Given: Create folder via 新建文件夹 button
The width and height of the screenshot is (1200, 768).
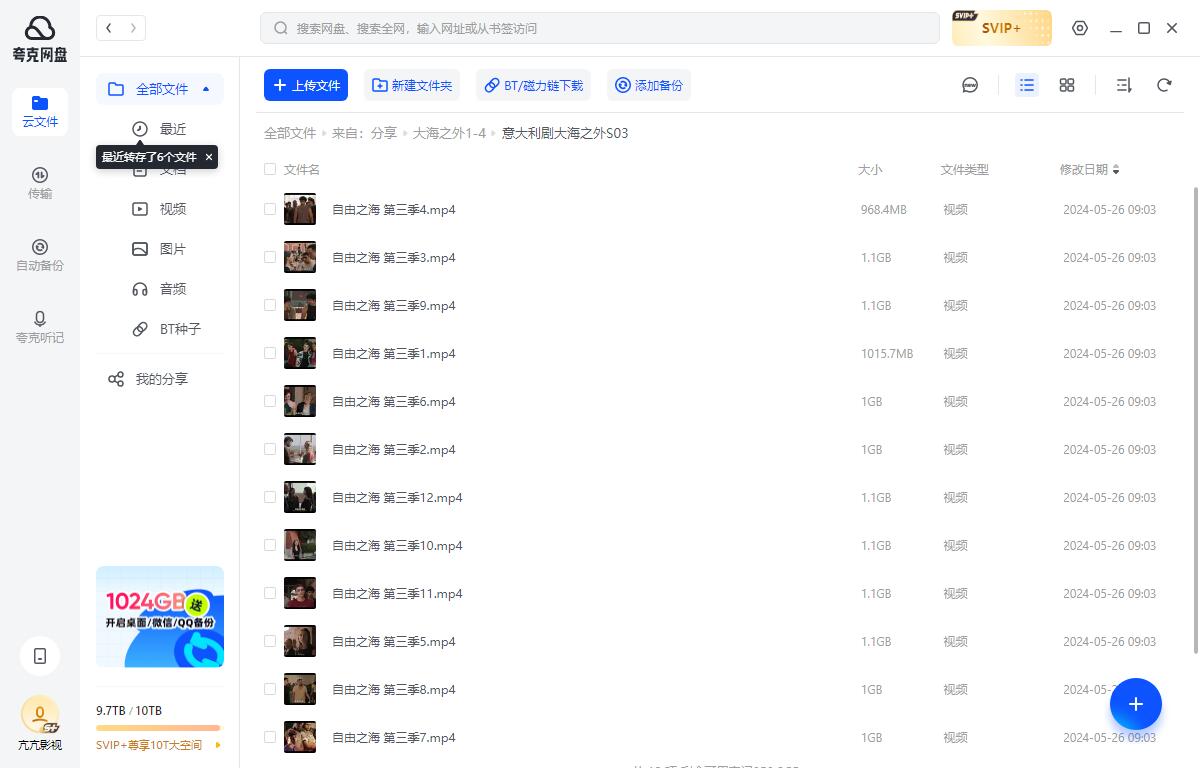Looking at the screenshot, I should click(412, 85).
